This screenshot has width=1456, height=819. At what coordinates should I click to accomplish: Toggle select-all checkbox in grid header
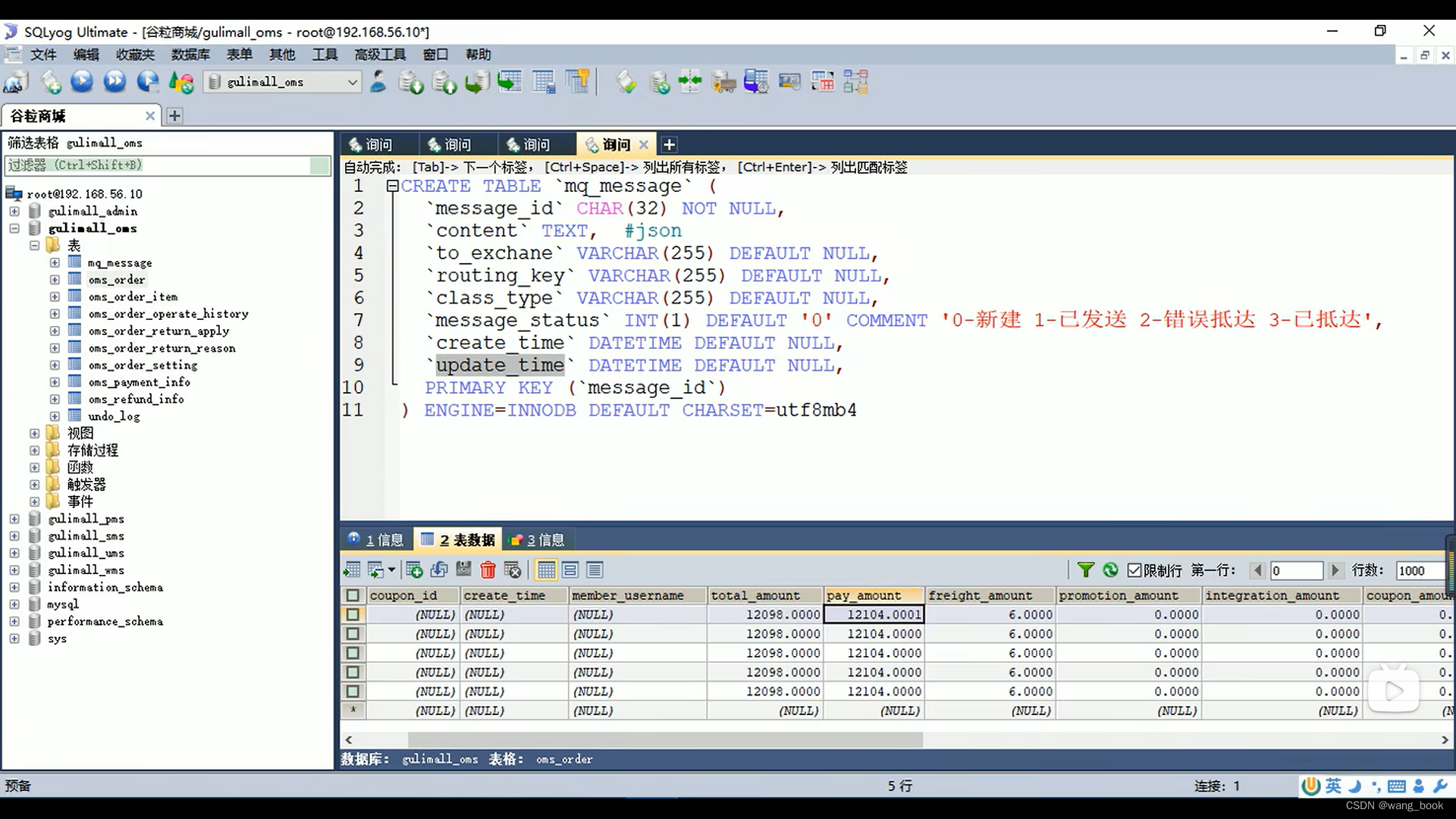click(x=353, y=595)
